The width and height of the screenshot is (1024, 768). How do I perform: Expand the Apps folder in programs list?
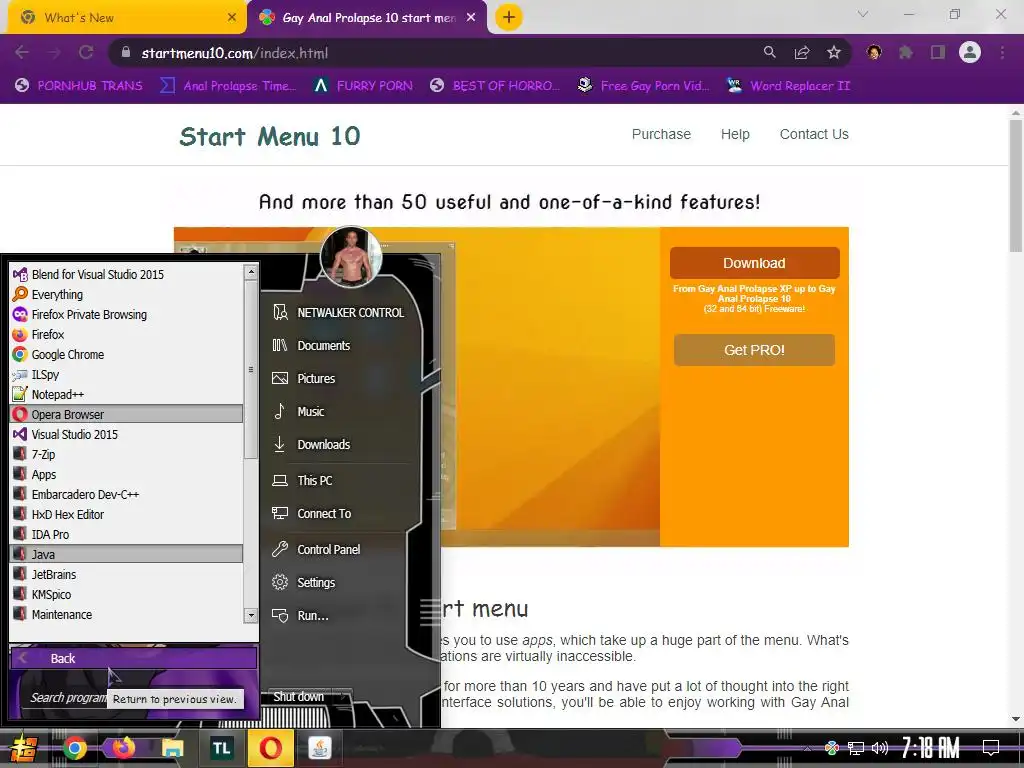click(127, 475)
